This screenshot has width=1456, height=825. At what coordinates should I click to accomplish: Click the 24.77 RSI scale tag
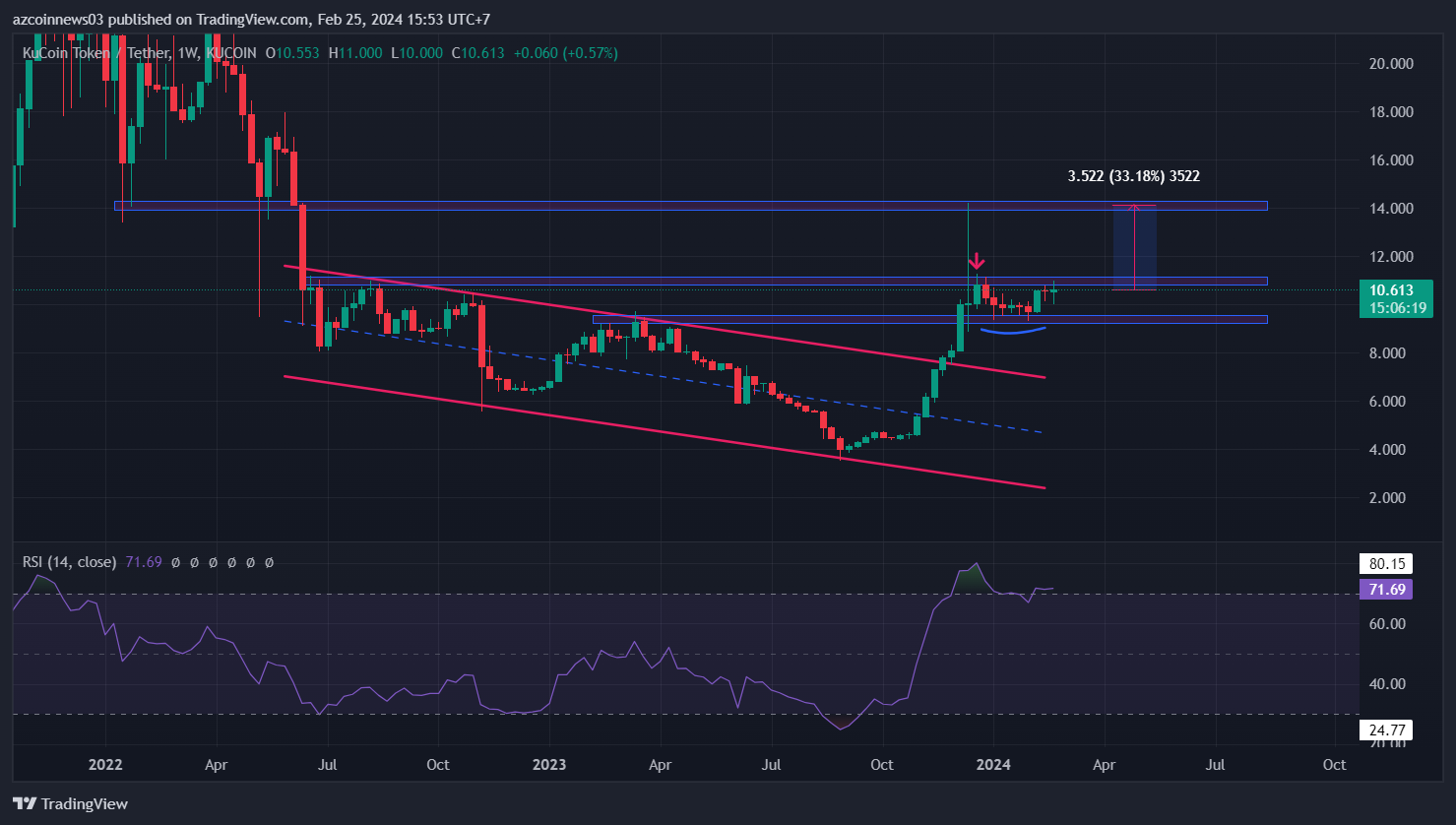[x=1387, y=730]
